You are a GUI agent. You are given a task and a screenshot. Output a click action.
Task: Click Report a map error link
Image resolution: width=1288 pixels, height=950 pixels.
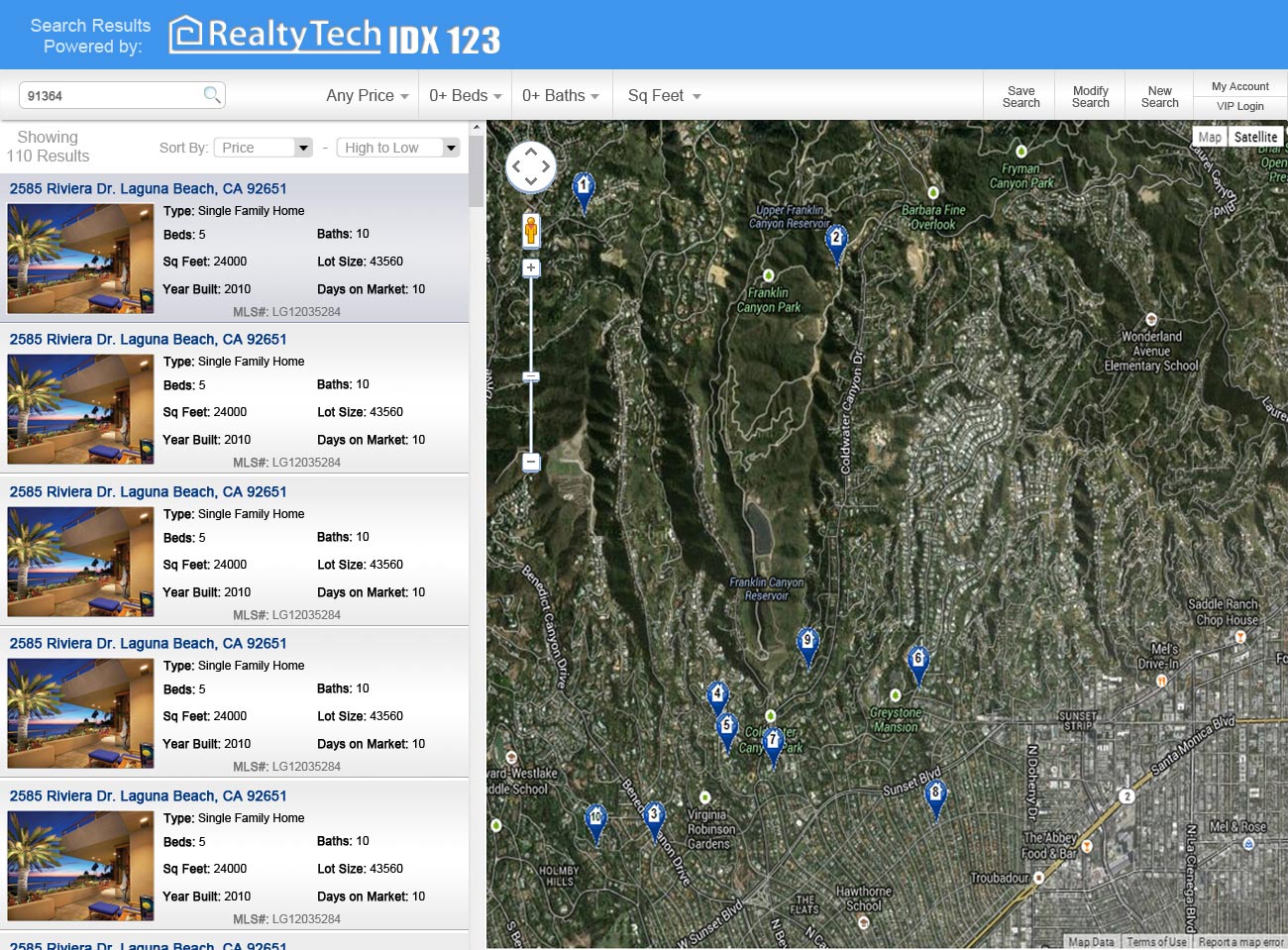1240,942
